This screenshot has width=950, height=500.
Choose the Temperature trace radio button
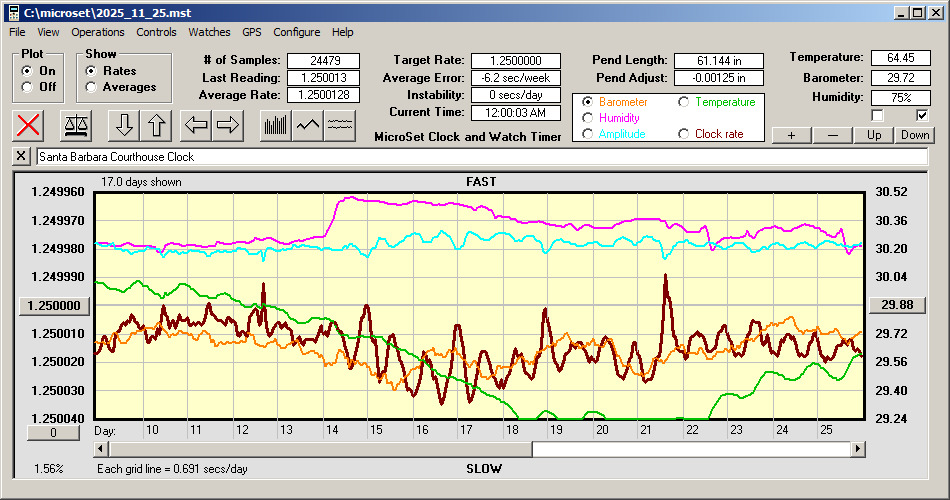tap(684, 102)
